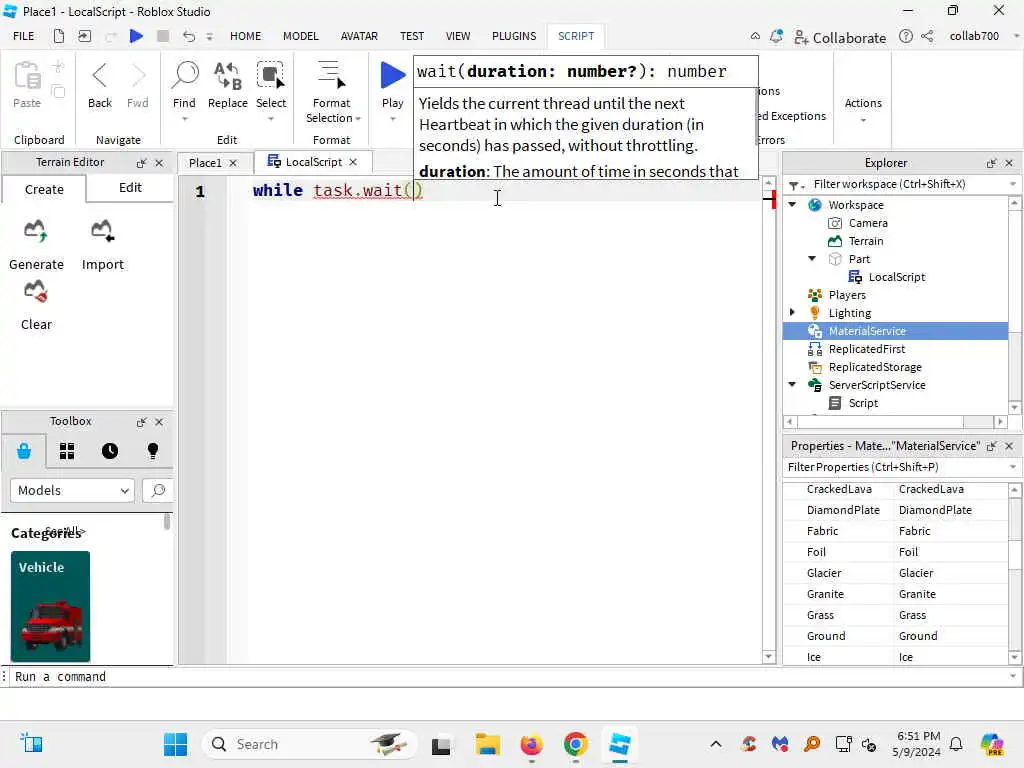Expand the Format Selection dropdown arrow

[x=358, y=119]
